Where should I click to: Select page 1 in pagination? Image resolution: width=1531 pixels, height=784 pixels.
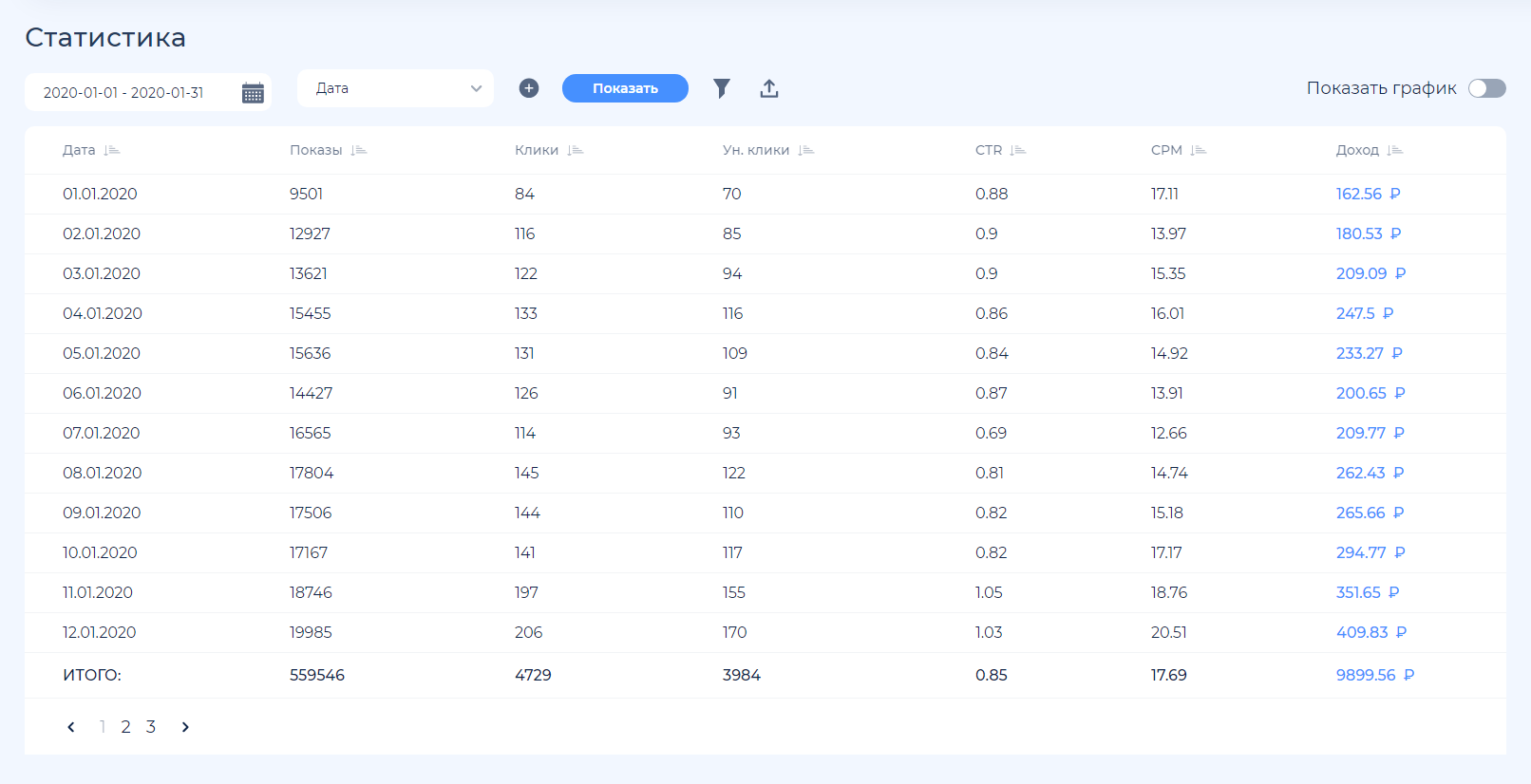coord(103,727)
